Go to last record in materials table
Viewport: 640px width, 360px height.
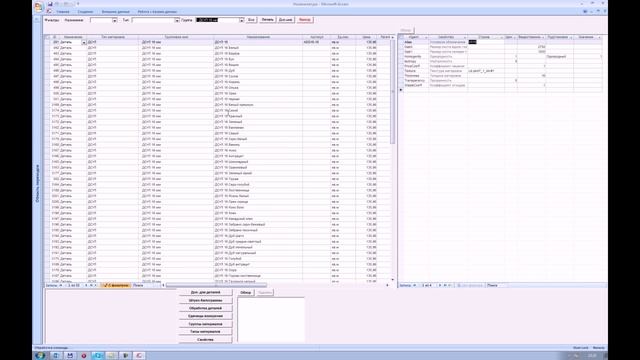pos(91,285)
